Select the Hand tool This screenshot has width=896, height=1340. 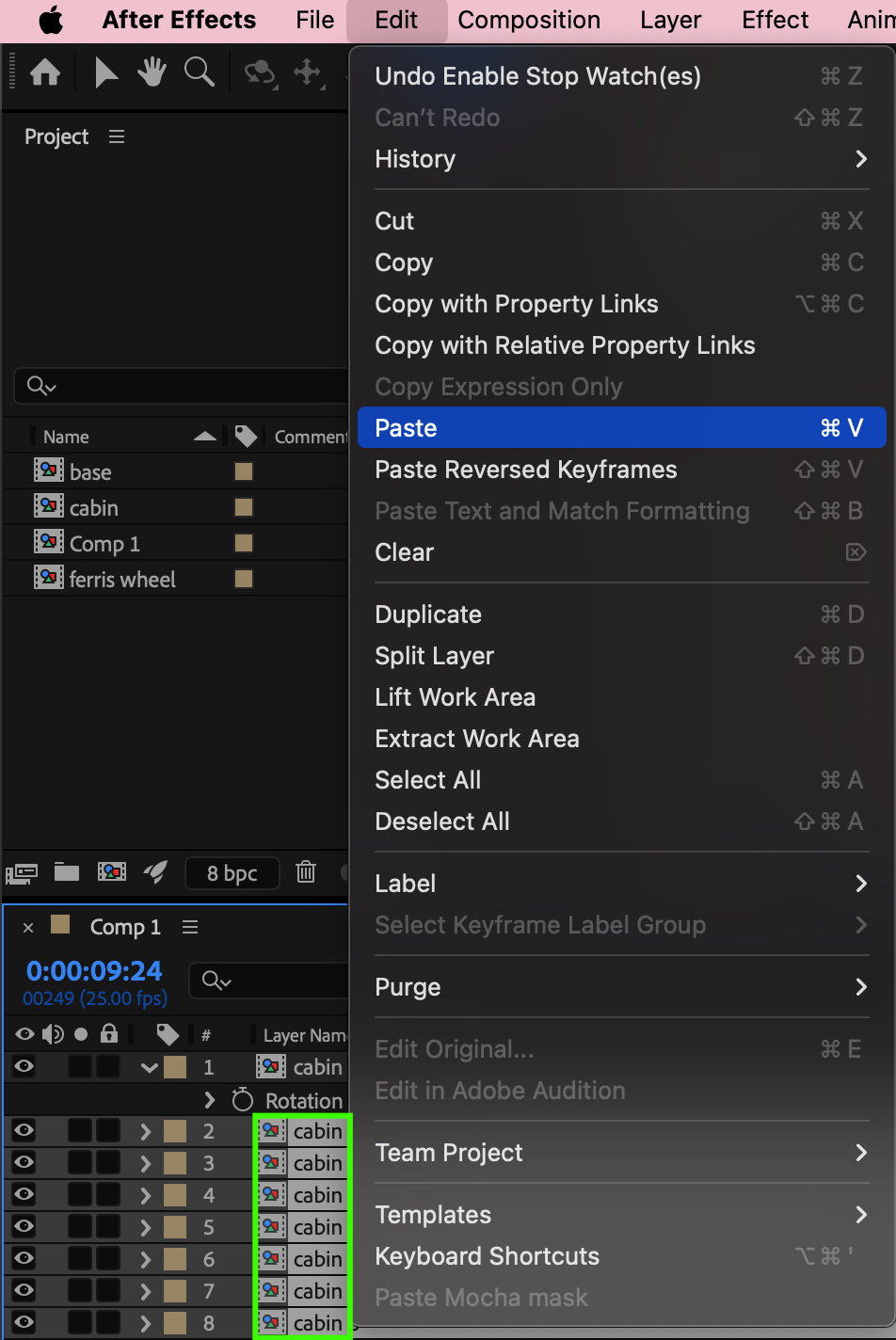(x=152, y=72)
